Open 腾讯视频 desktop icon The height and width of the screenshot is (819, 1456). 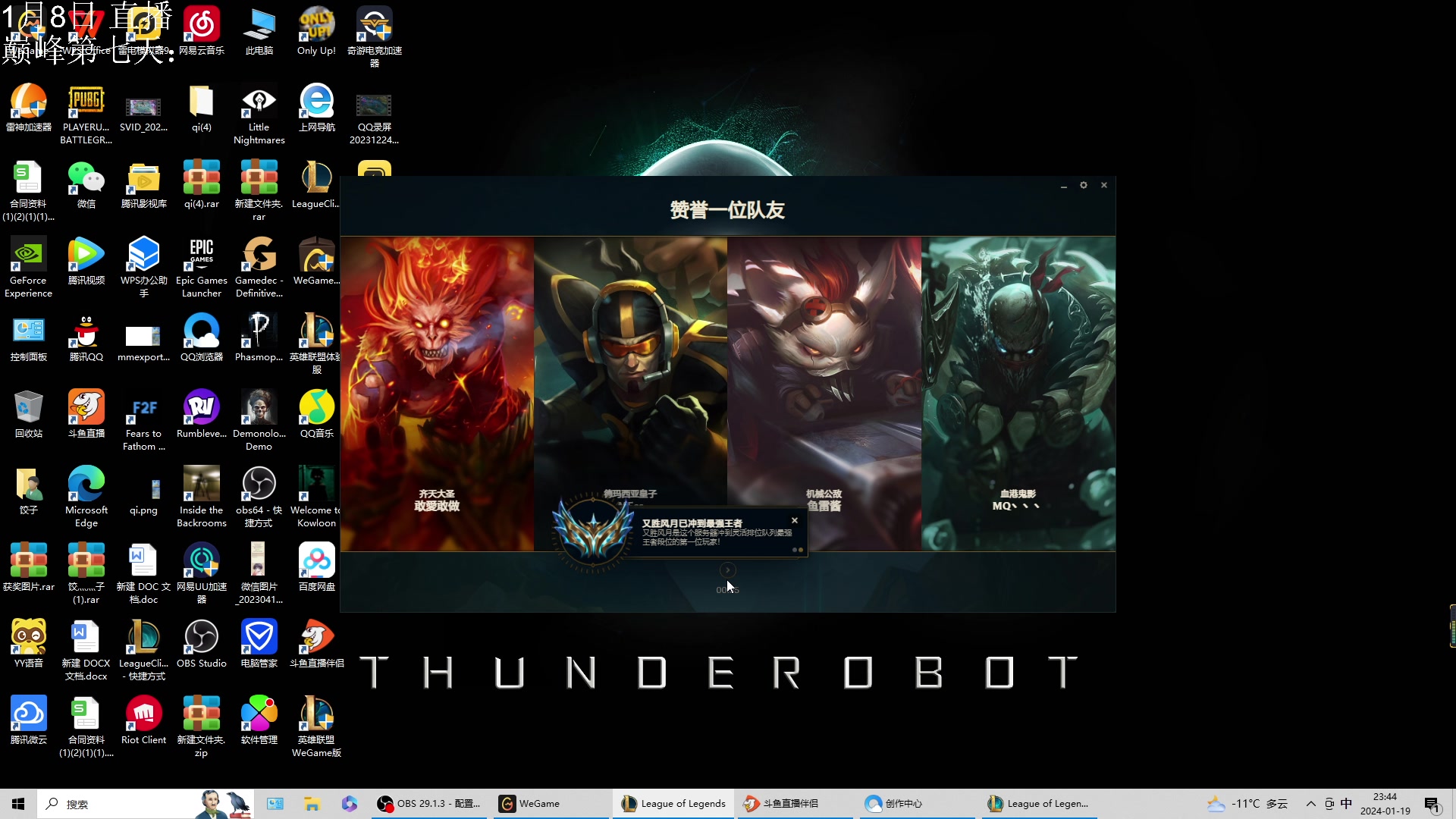(86, 262)
